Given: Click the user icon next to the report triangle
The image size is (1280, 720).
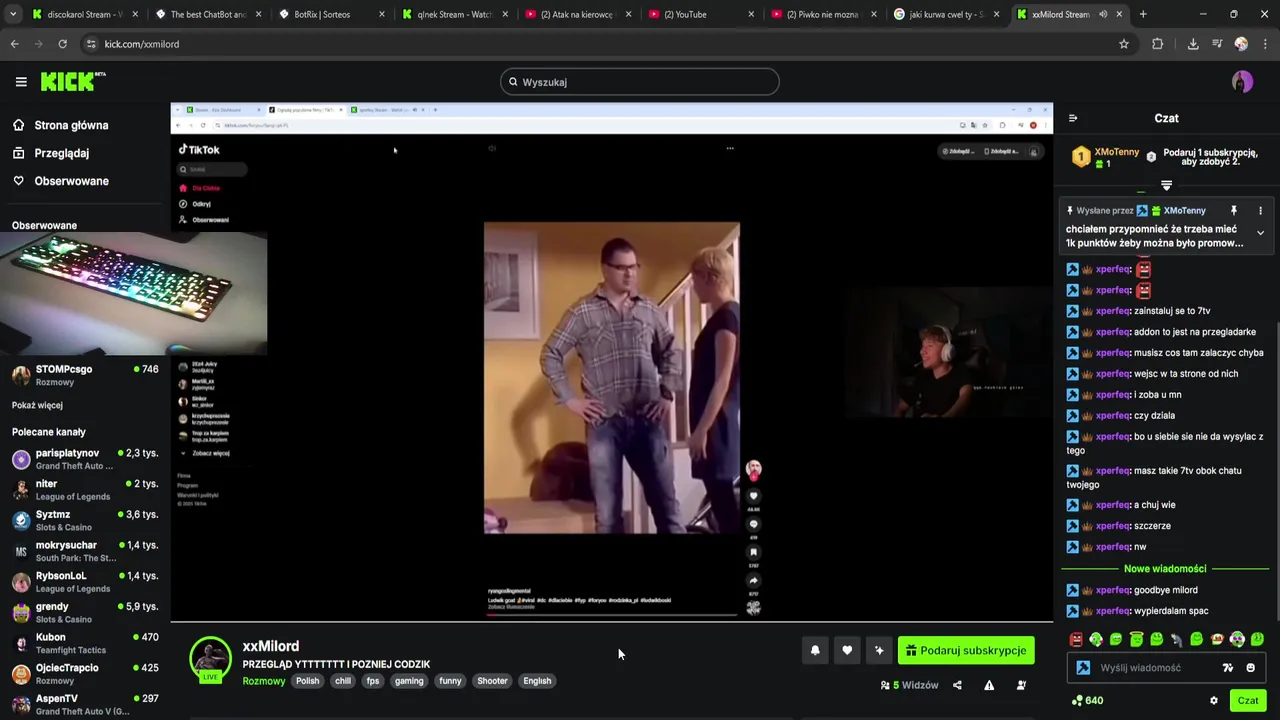Looking at the screenshot, I should [x=1021, y=685].
